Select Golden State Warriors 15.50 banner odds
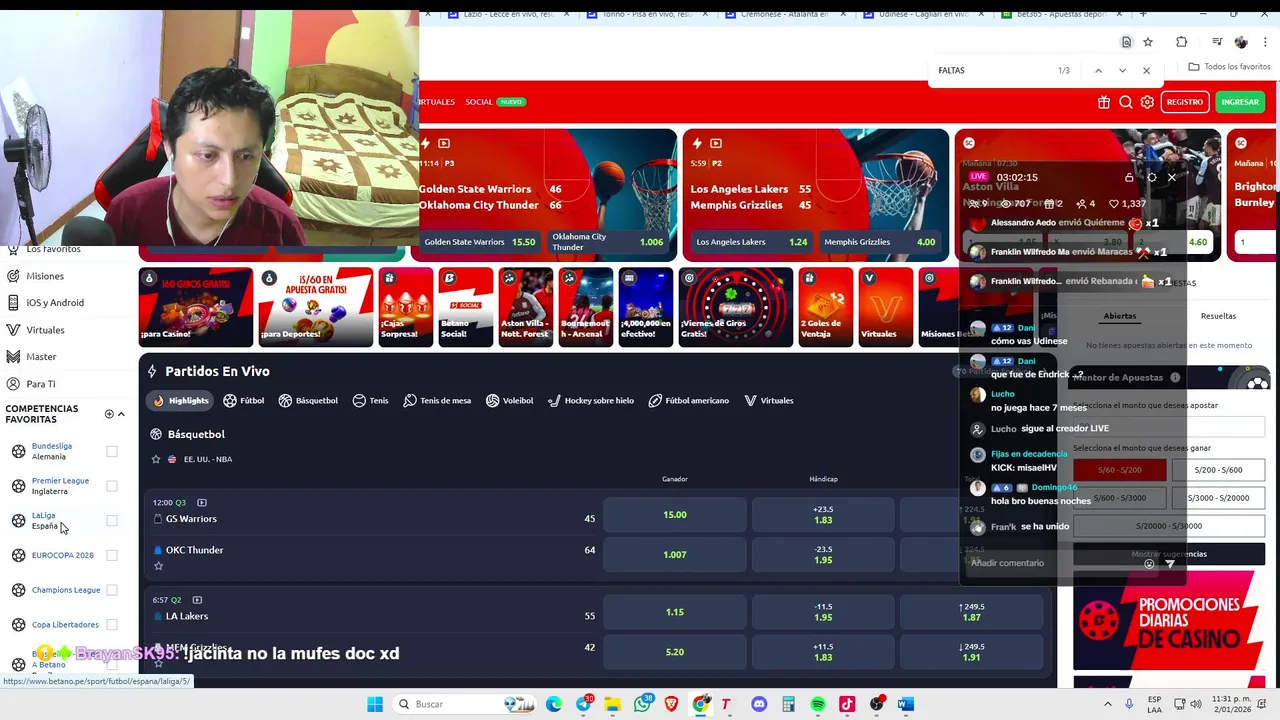Viewport: 1280px width, 720px height. [480, 242]
